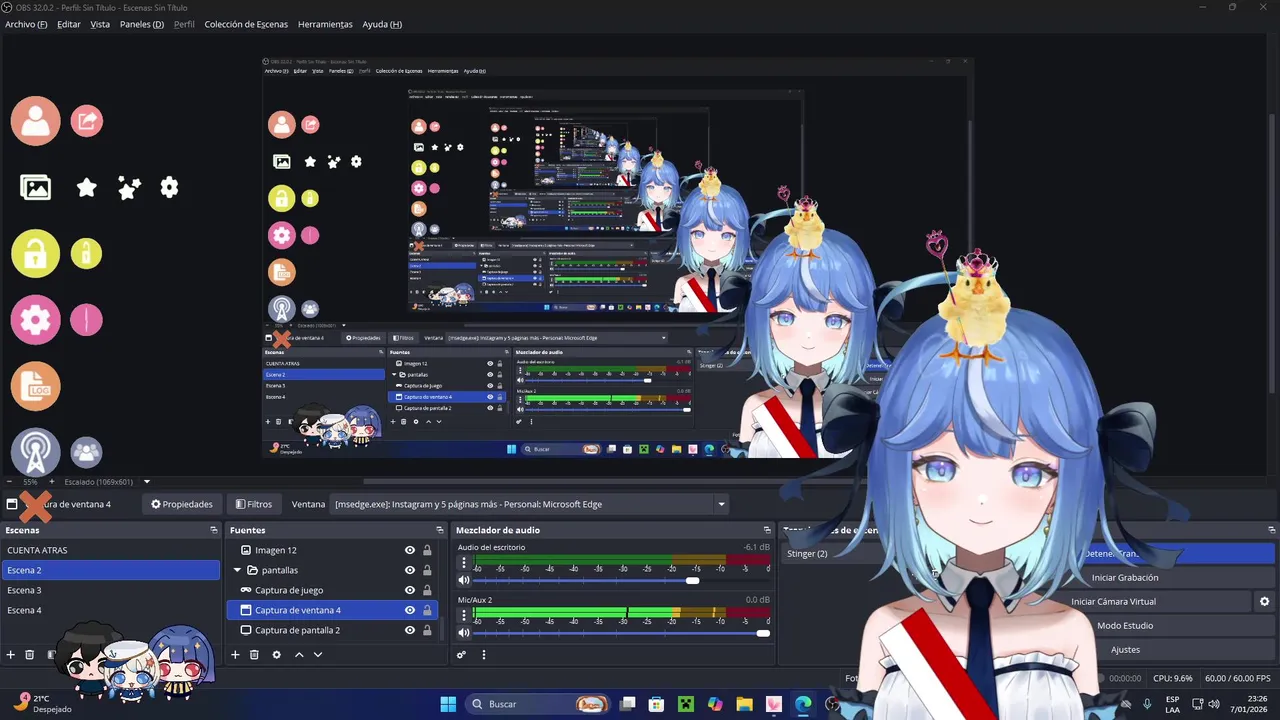This screenshot has height=720, width=1280.
Task: Mute Mic/Aux 2
Action: click(464, 633)
